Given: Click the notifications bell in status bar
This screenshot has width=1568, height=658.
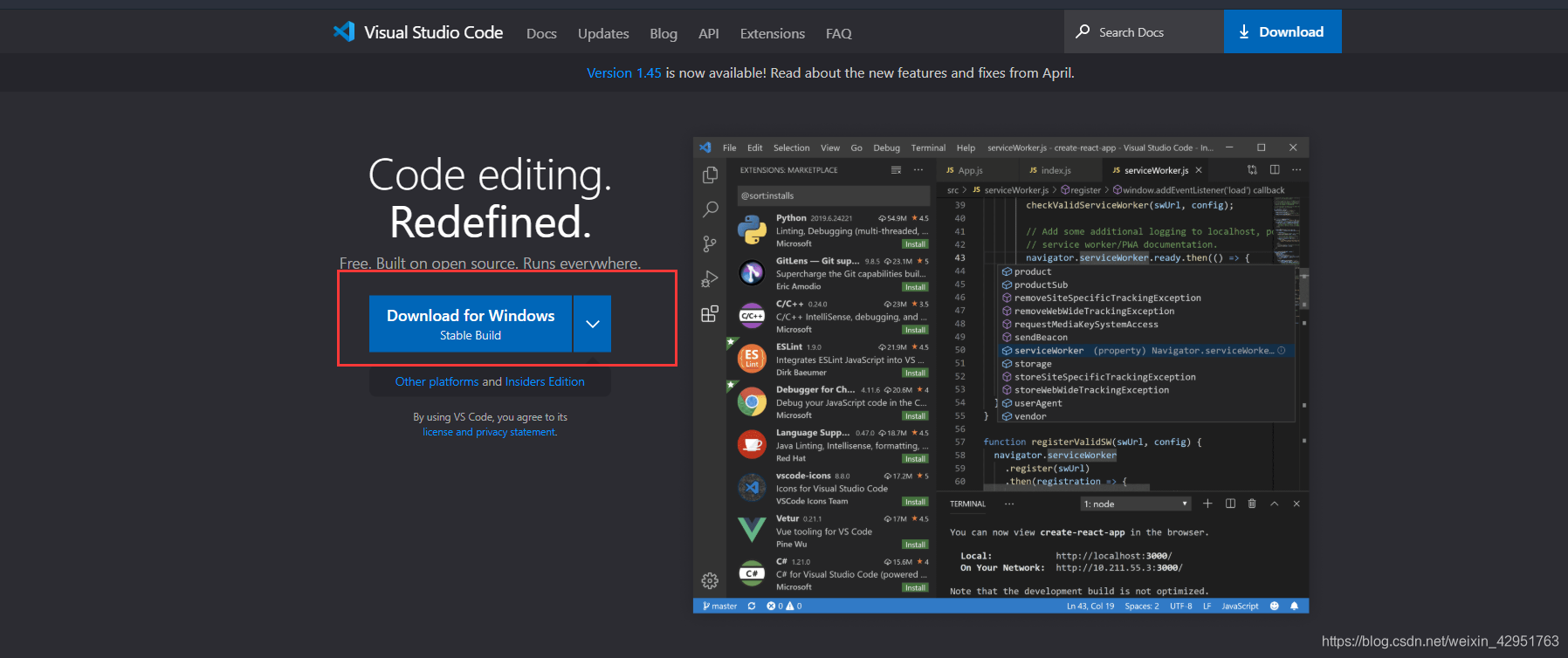Looking at the screenshot, I should coord(1294,606).
